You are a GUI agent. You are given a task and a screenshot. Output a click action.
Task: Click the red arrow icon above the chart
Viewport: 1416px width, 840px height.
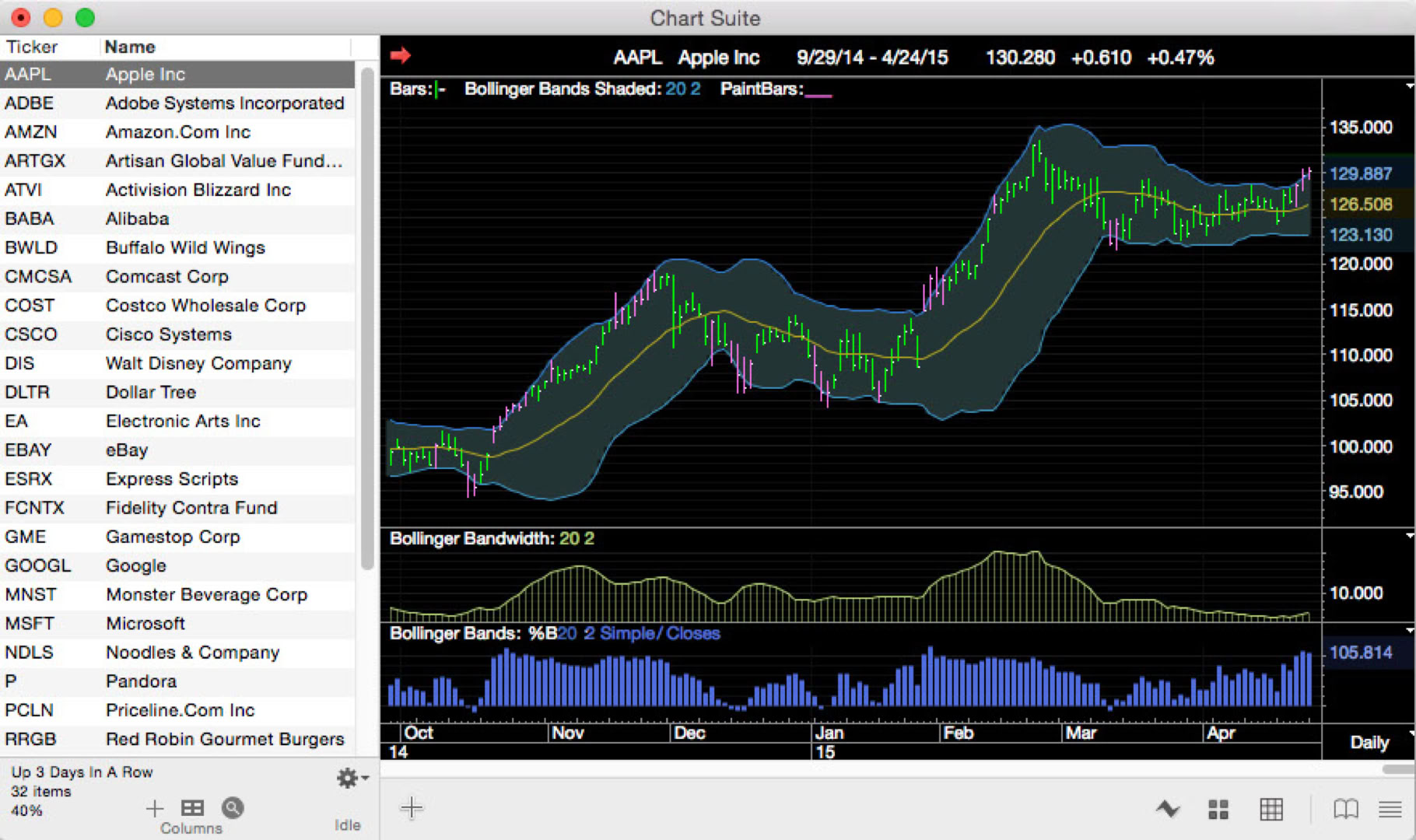[401, 55]
